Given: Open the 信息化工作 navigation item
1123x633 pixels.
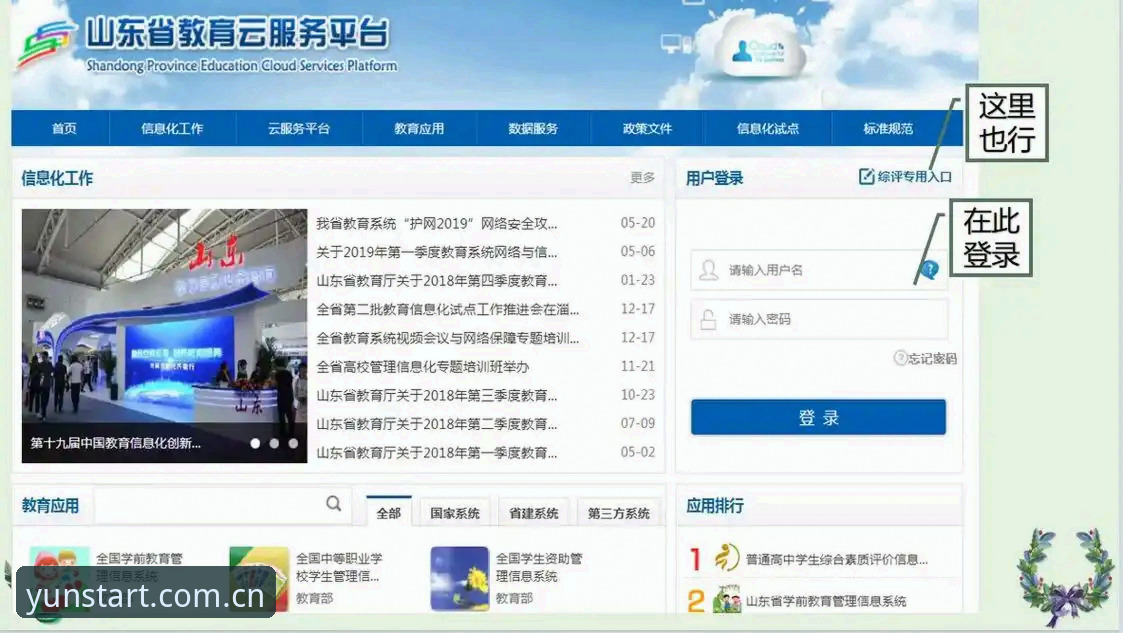Looking at the screenshot, I should 172,129.
